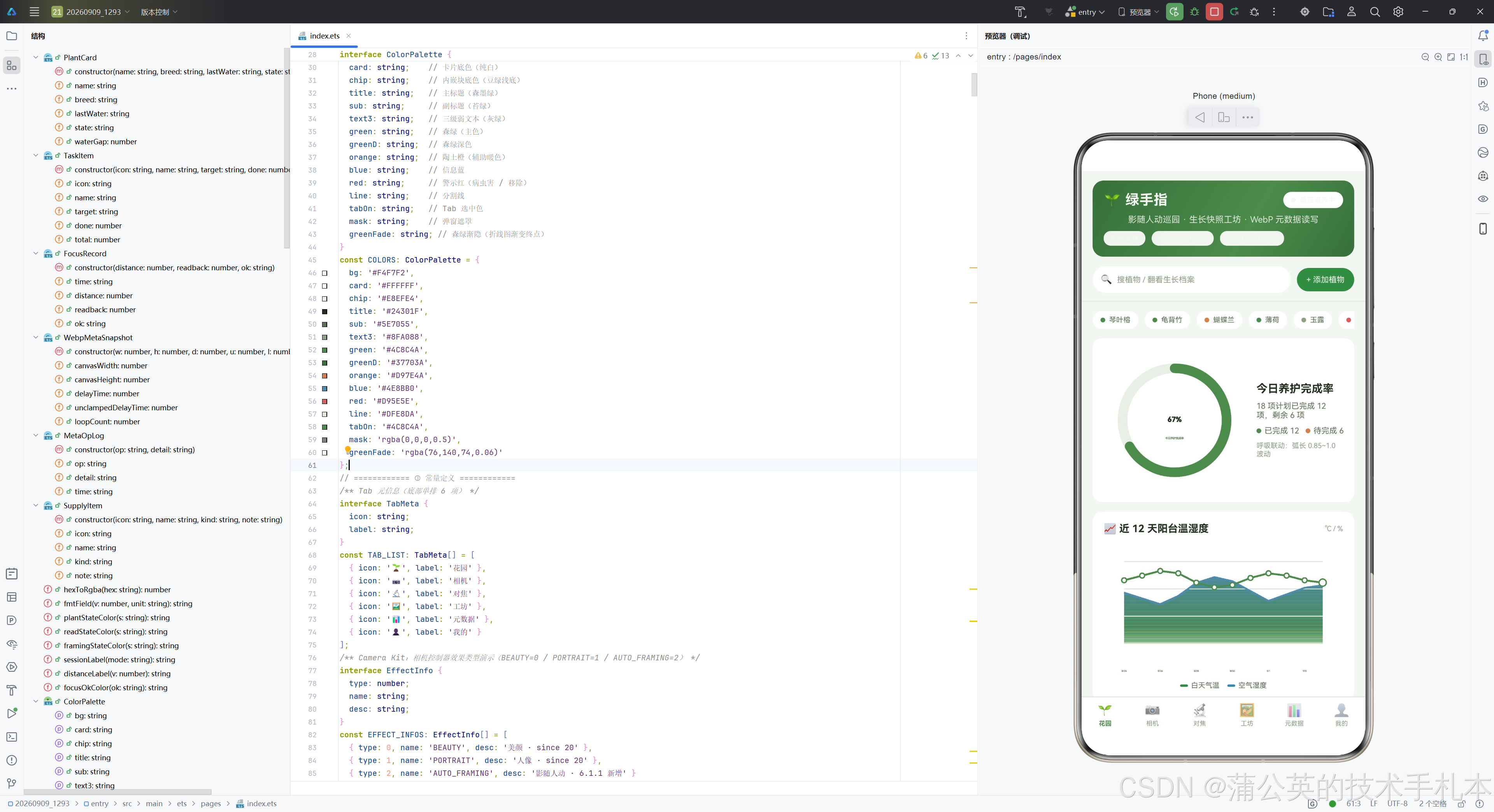Viewport: 1494px width, 812px height.
Task: Collapse the FocusRecord tree node
Action: [36, 253]
